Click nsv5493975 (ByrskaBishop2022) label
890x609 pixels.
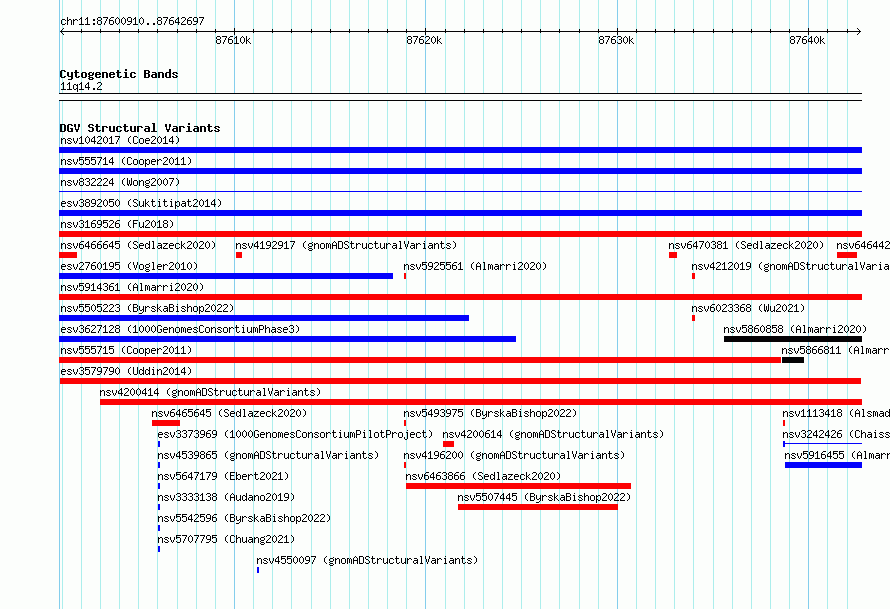point(490,413)
